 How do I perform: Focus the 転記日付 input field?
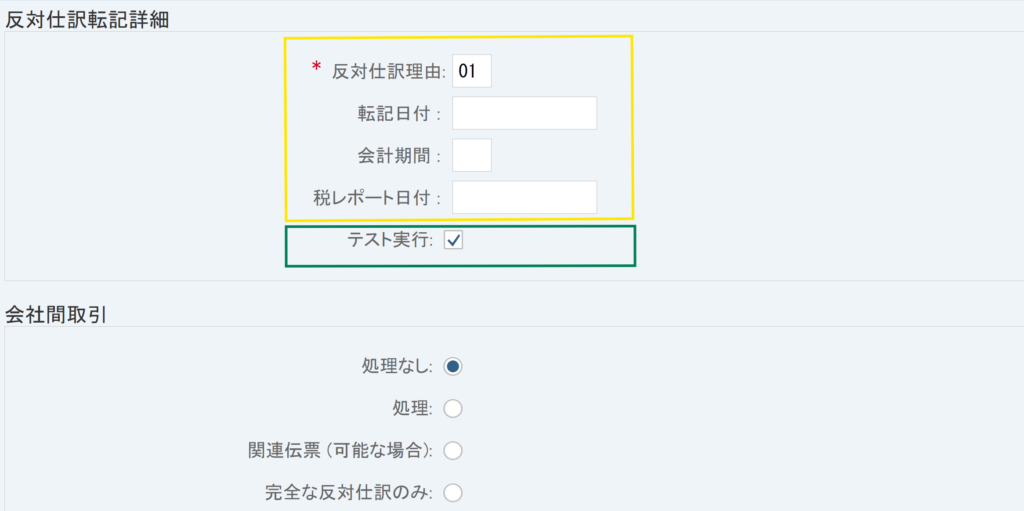click(x=524, y=114)
